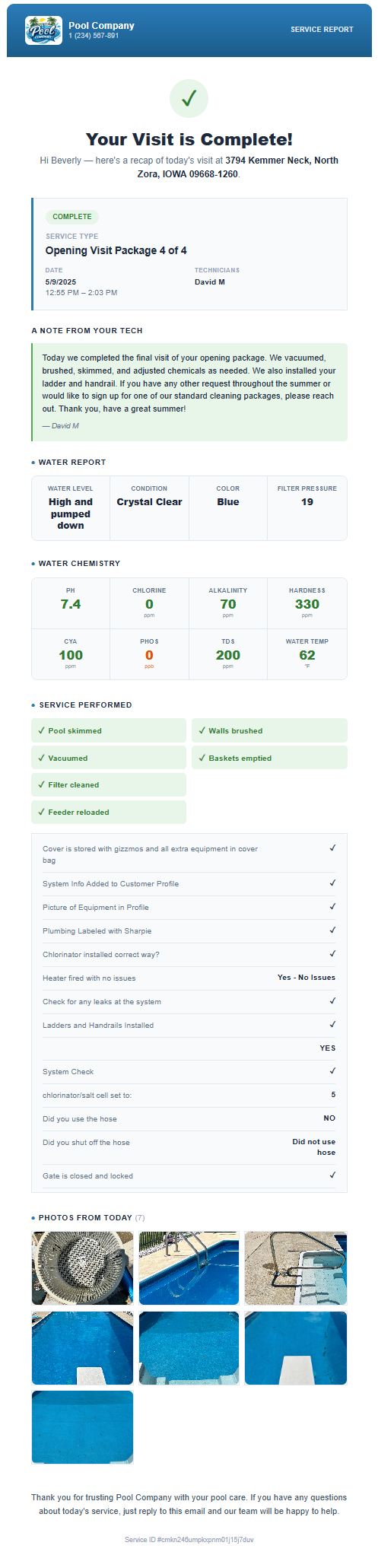This screenshot has height=1568, width=378.
Task: Open the ladder steps photo in top row
Action: pyautogui.click(x=296, y=1268)
